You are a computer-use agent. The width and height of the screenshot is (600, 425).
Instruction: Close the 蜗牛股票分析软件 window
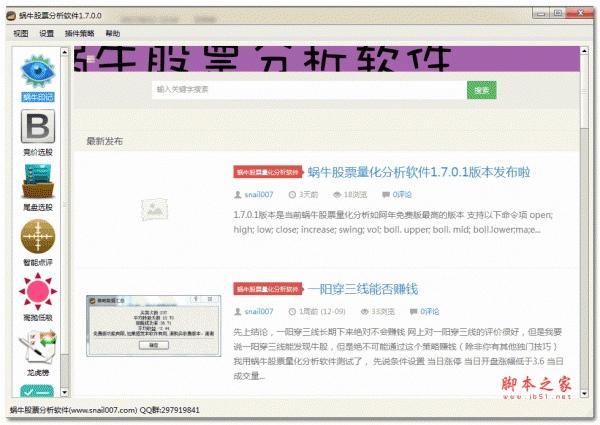[x=579, y=13]
